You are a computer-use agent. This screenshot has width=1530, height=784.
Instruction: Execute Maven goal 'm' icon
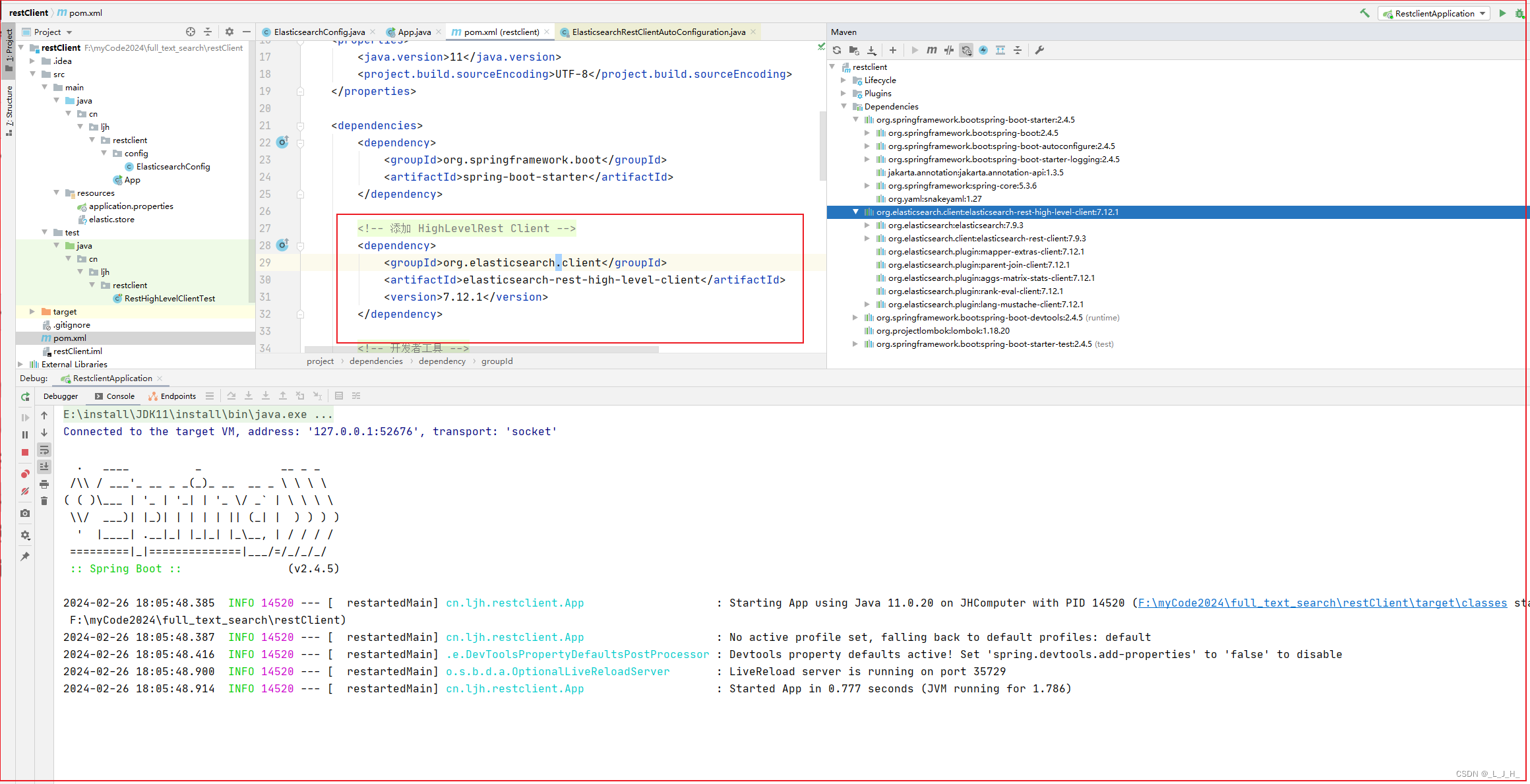tap(932, 50)
